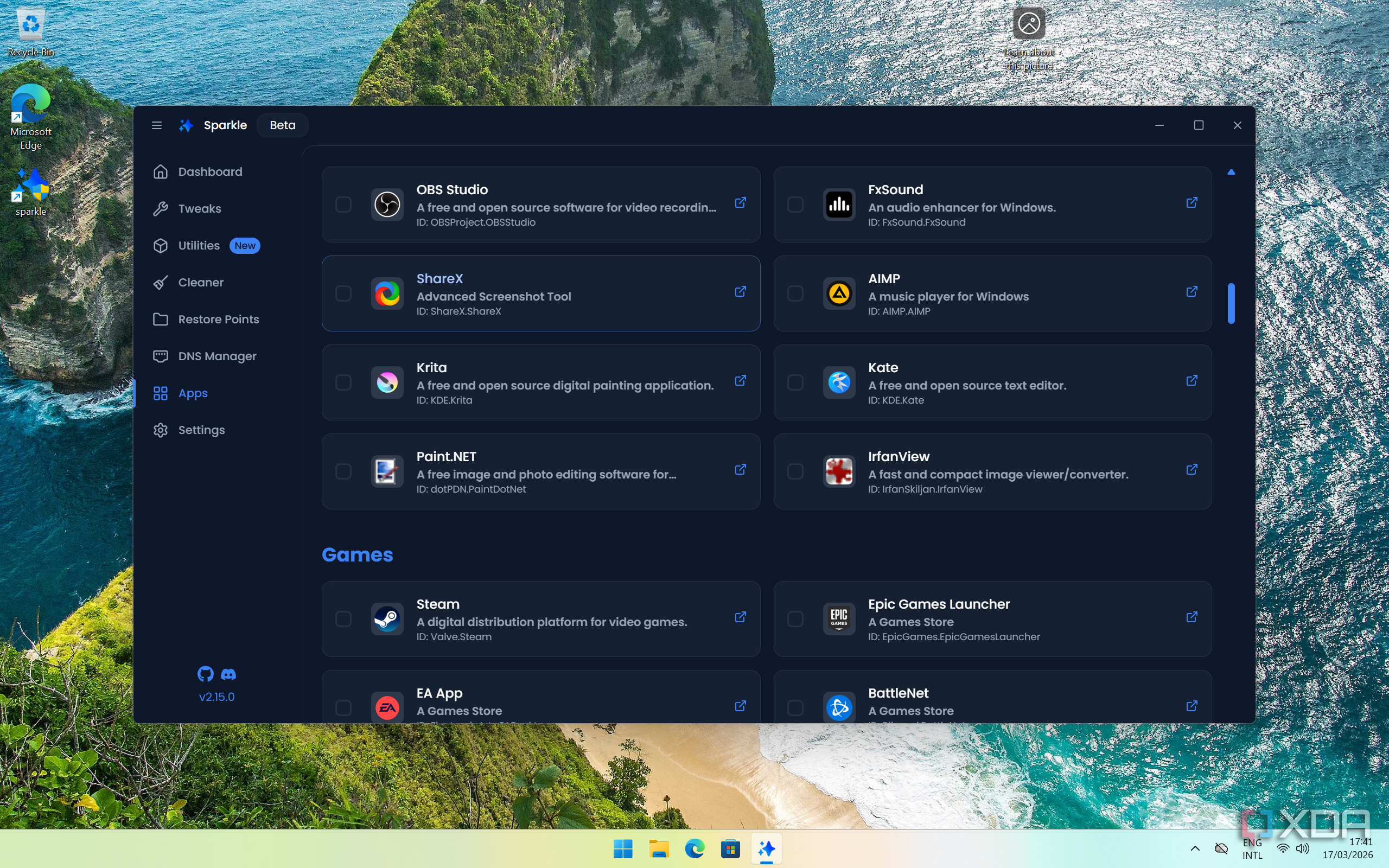Open AIMP's external link icon
This screenshot has width=1389, height=868.
click(x=1192, y=292)
